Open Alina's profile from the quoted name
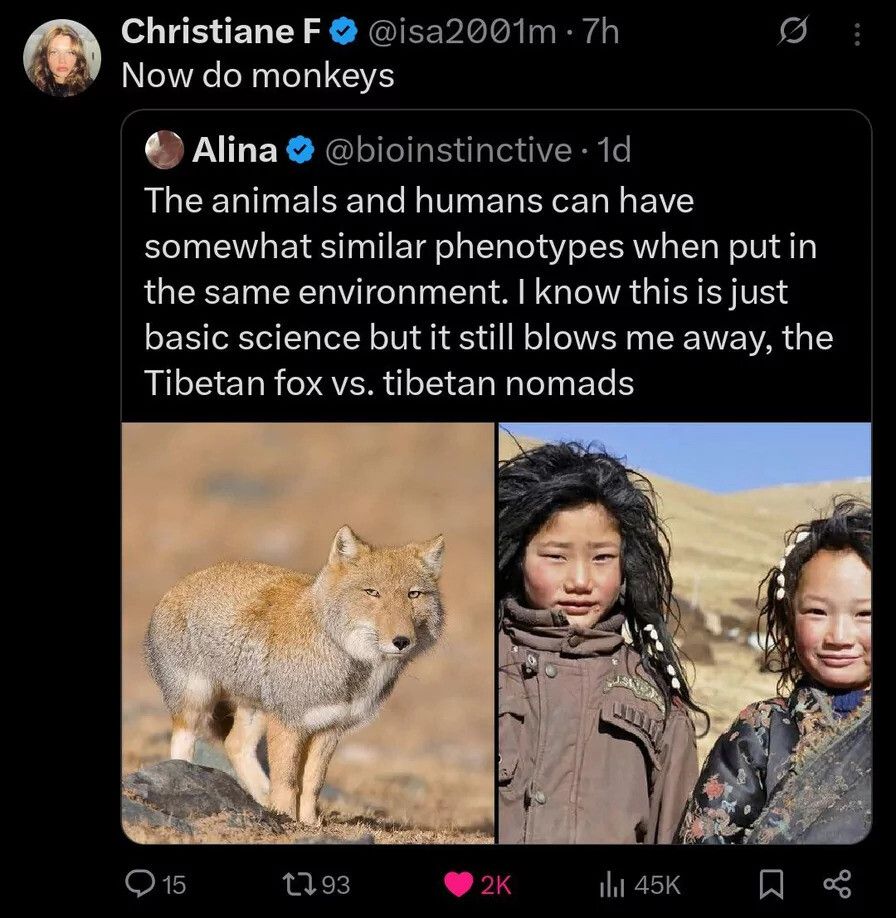 234,150
